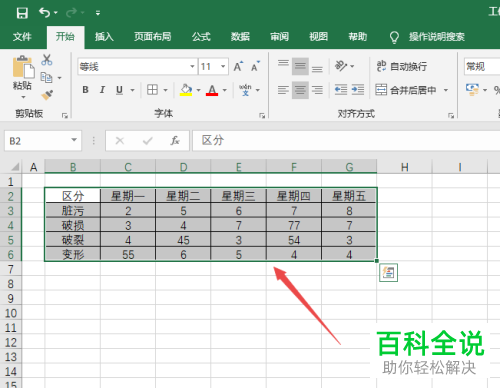Click the Enter checkmark formula bar icon

[147, 141]
